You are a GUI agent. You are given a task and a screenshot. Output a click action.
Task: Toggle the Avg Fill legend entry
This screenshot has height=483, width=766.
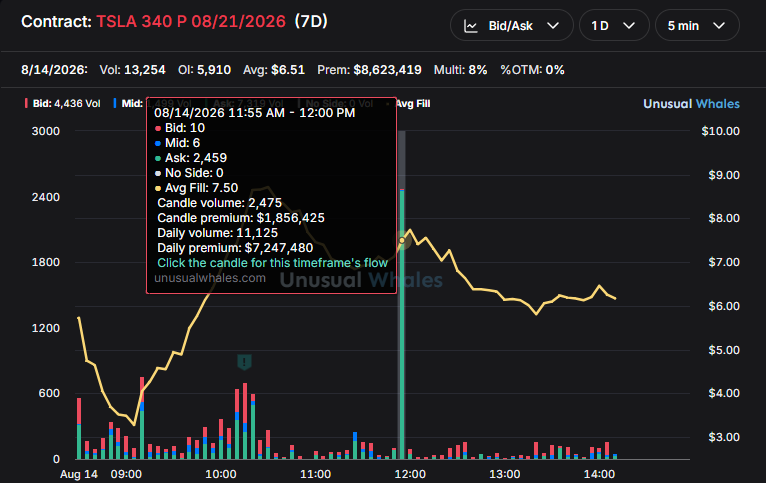click(x=409, y=104)
